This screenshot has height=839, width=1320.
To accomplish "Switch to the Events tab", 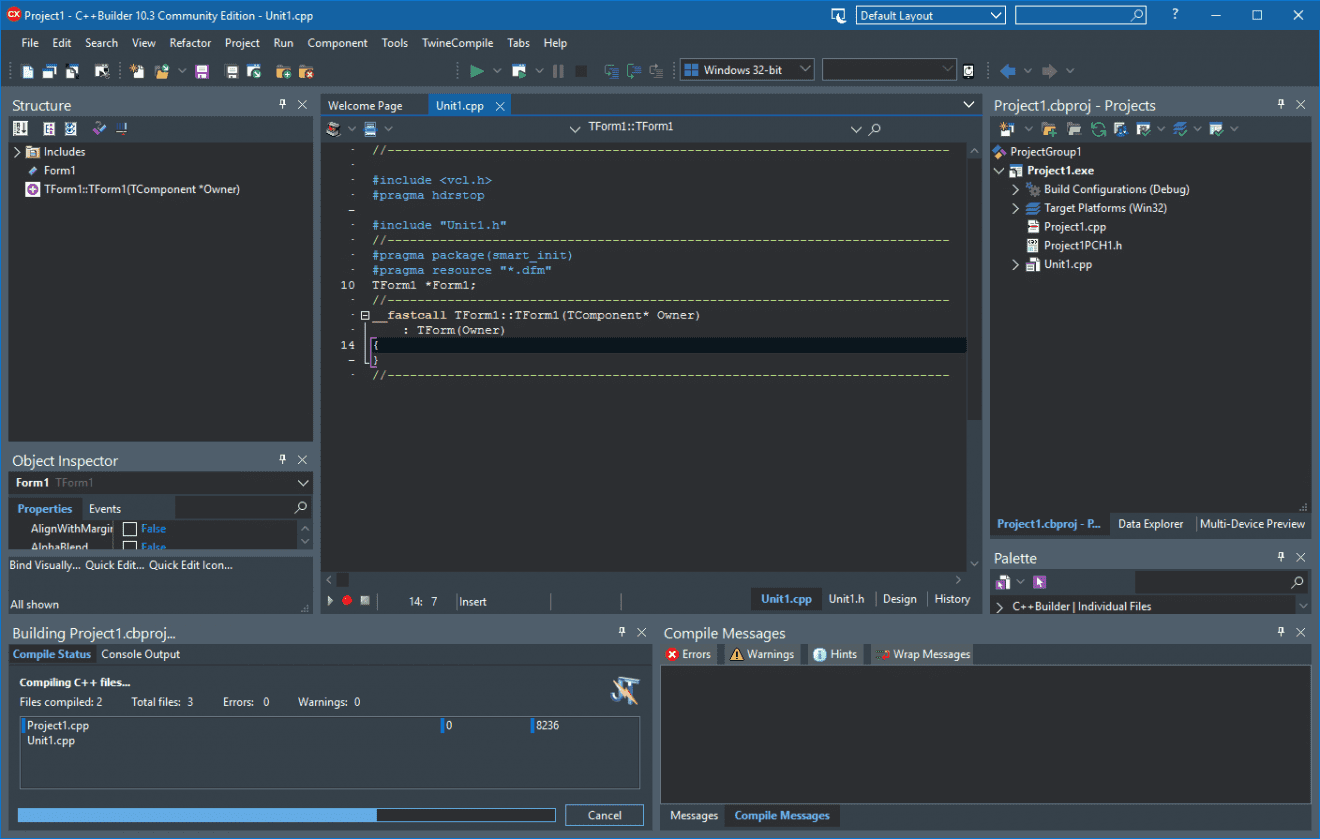I will click(x=104, y=509).
